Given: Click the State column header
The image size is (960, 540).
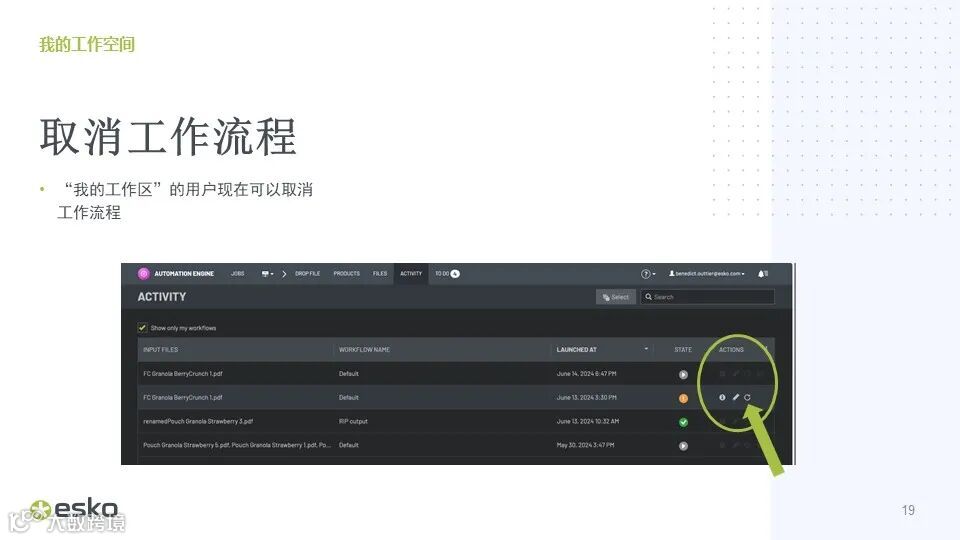Looking at the screenshot, I should coord(683,350).
